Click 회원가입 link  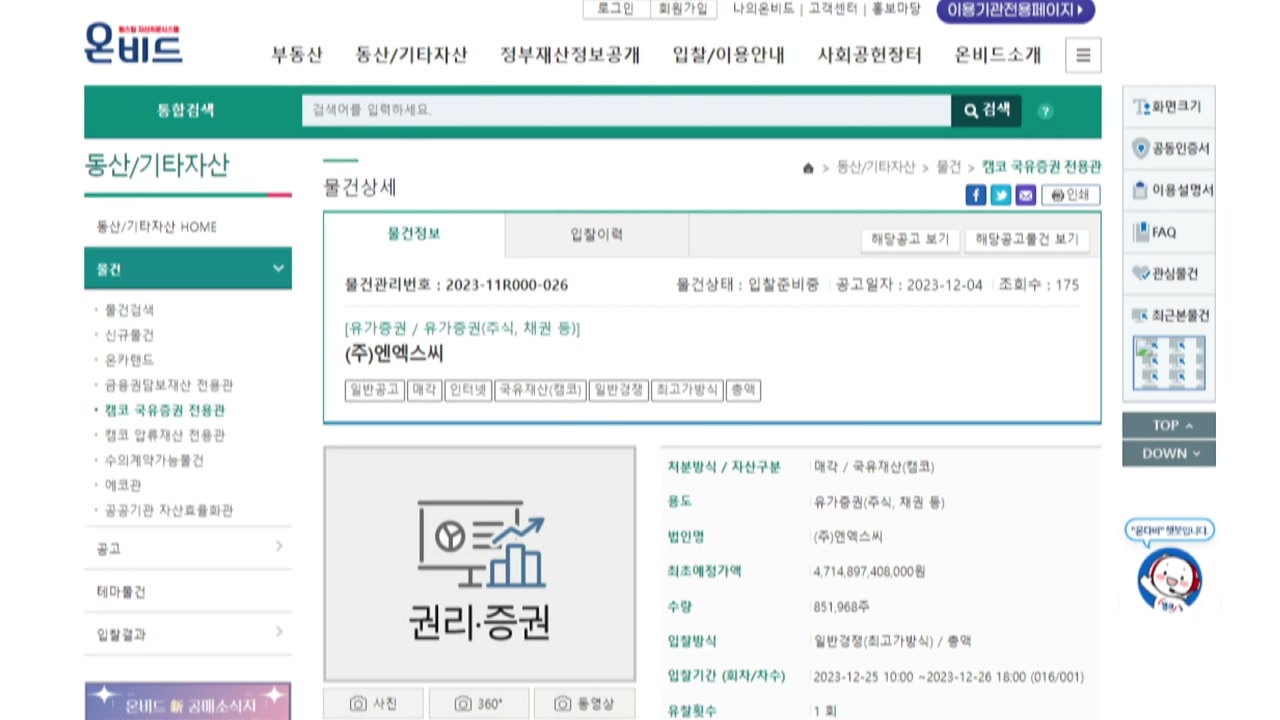pyautogui.click(x=682, y=9)
